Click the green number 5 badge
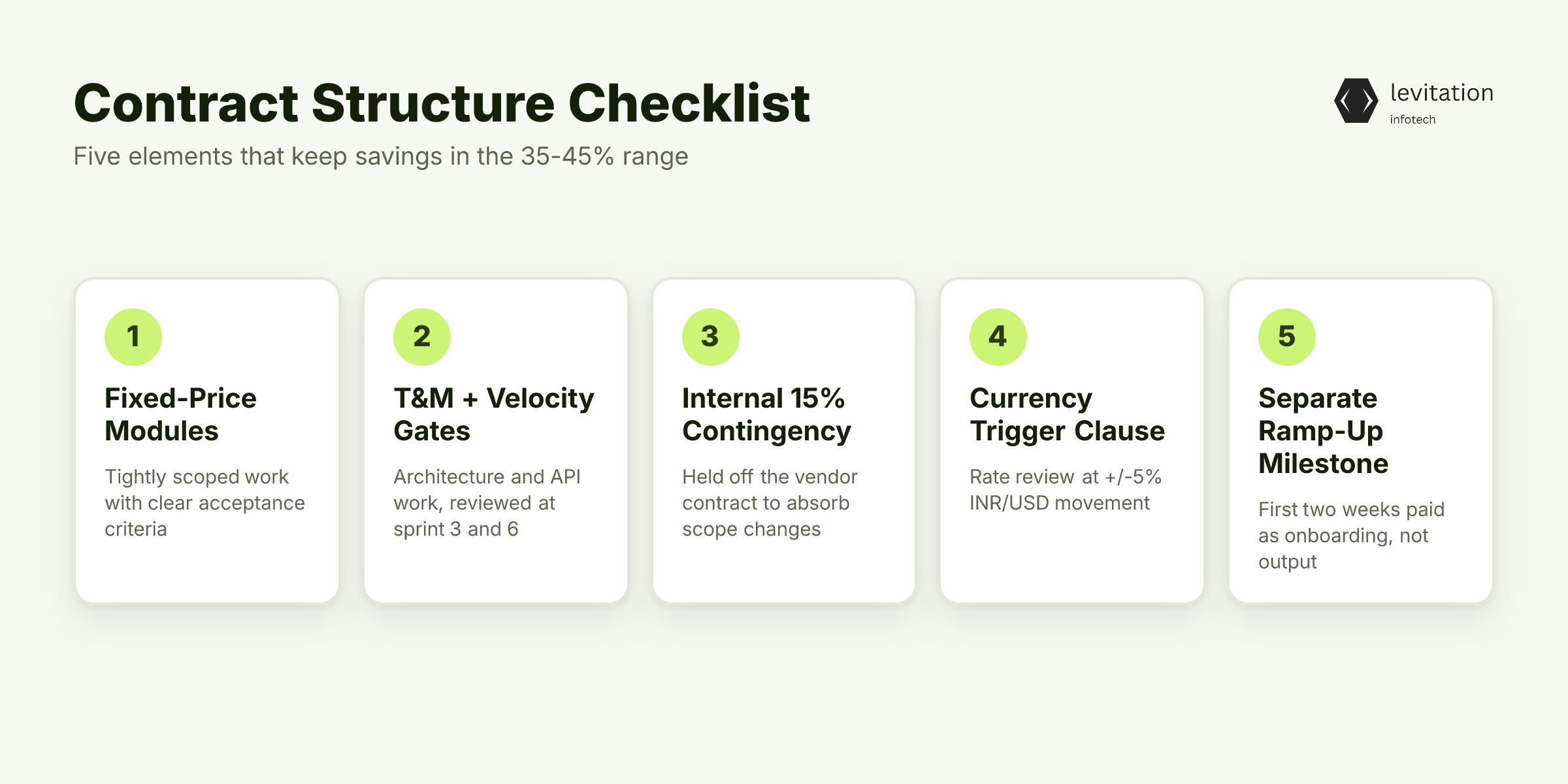This screenshot has width=1568, height=784. 1287,336
